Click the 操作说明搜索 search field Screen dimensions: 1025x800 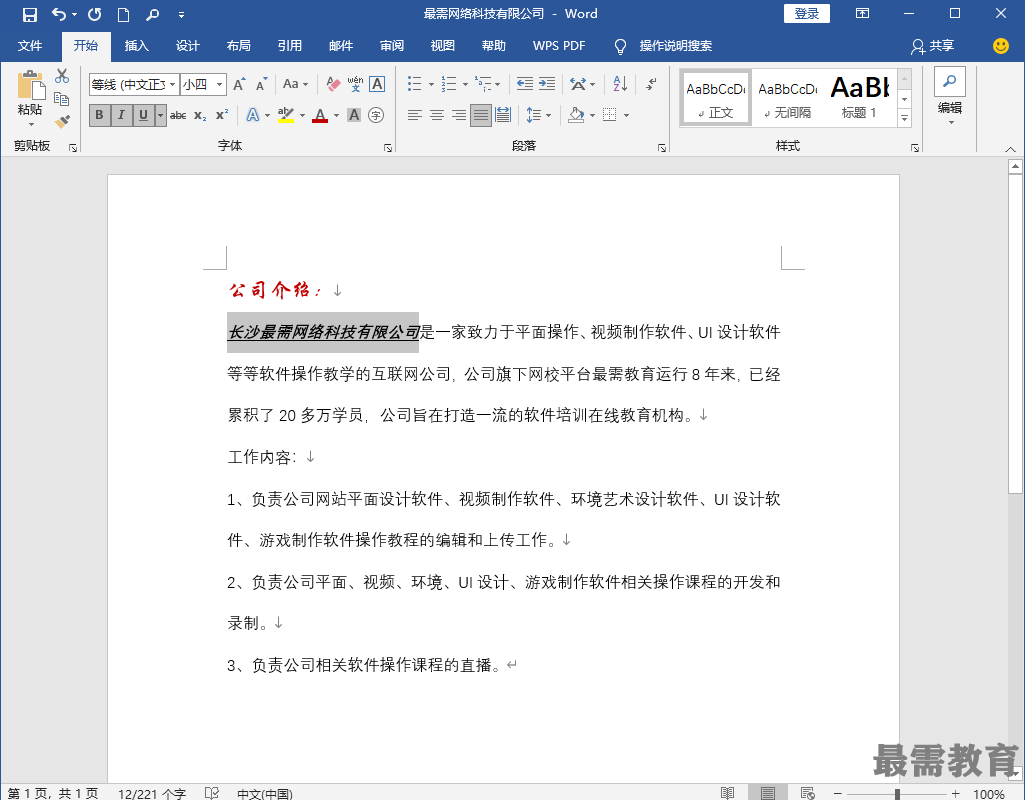[675, 46]
